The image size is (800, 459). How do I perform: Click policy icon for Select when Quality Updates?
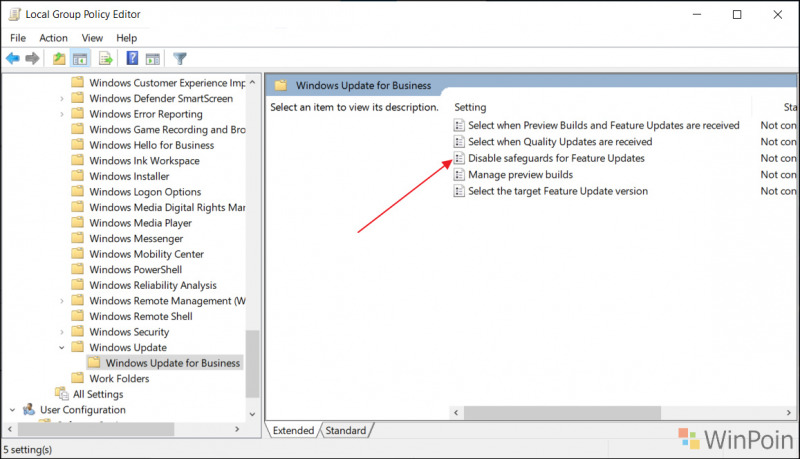(459, 141)
